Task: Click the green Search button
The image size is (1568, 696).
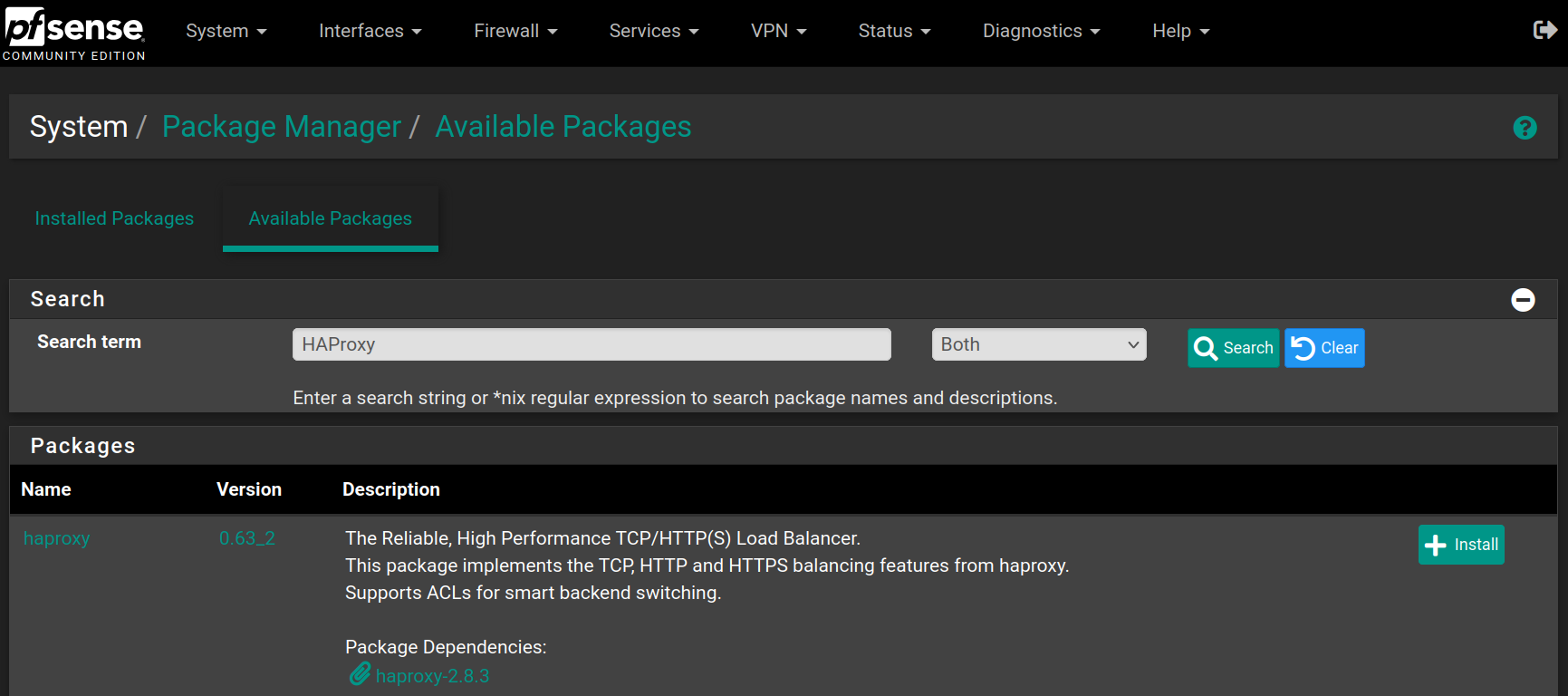Action: 1234,348
